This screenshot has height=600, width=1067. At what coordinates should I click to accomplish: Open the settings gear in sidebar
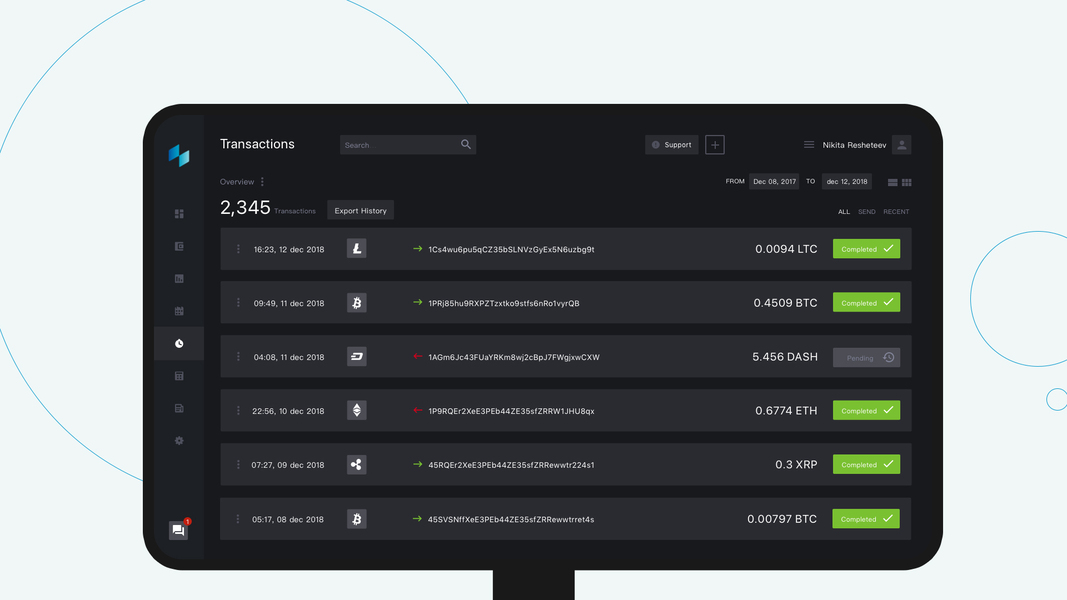(179, 441)
